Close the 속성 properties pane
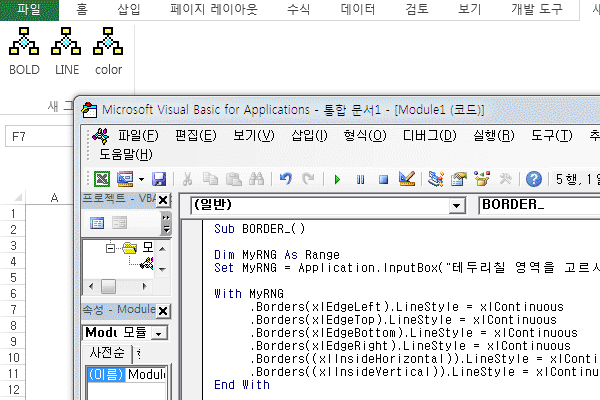Image resolution: width=600 pixels, height=400 pixels. coord(163,311)
